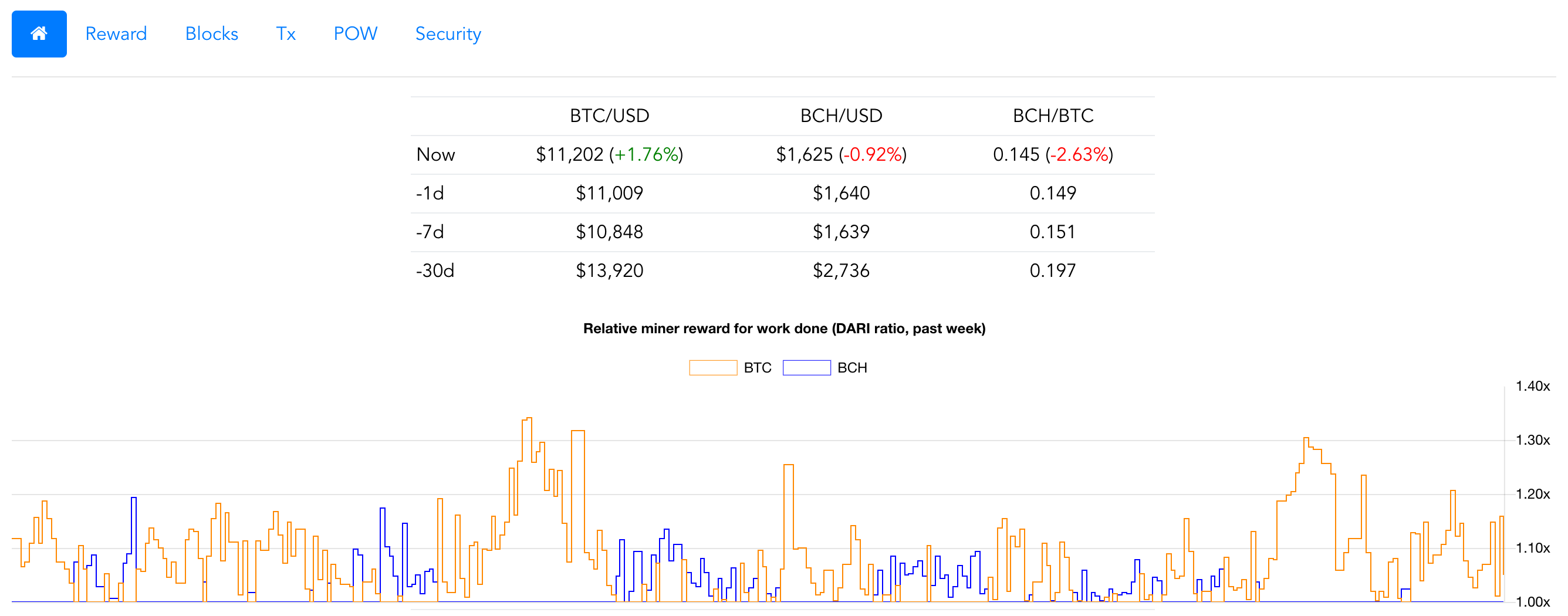This screenshot has height=616, width=1568.
Task: Toggle the BCH series in the chart legend
Action: click(852, 367)
